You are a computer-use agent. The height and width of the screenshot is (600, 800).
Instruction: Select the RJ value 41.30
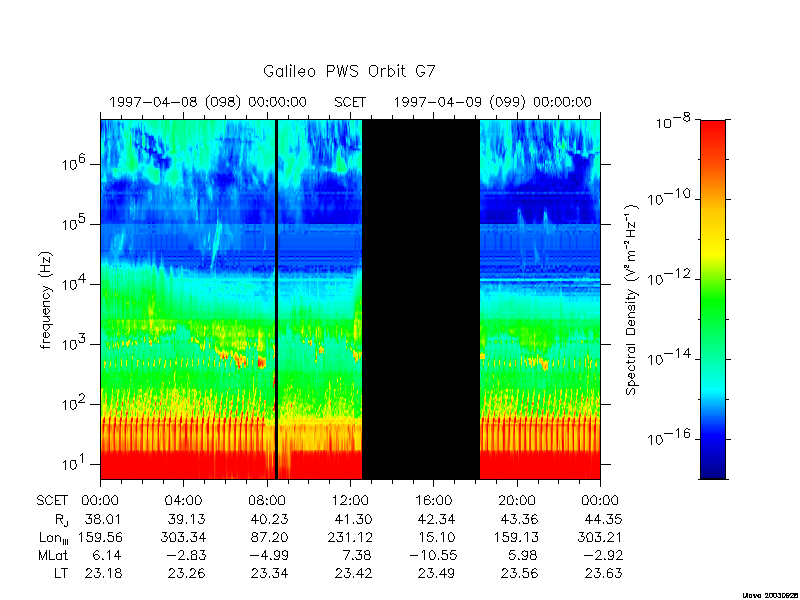coord(354,519)
